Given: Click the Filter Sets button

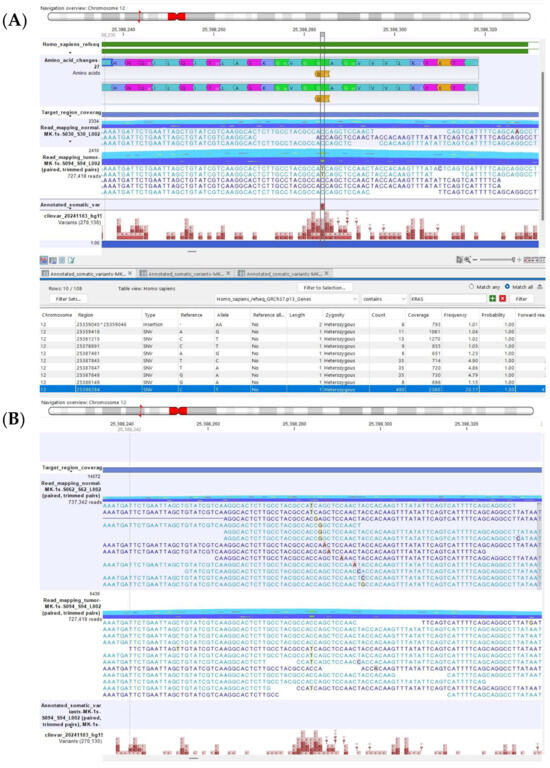Looking at the screenshot, I should pyautogui.click(x=68, y=299).
